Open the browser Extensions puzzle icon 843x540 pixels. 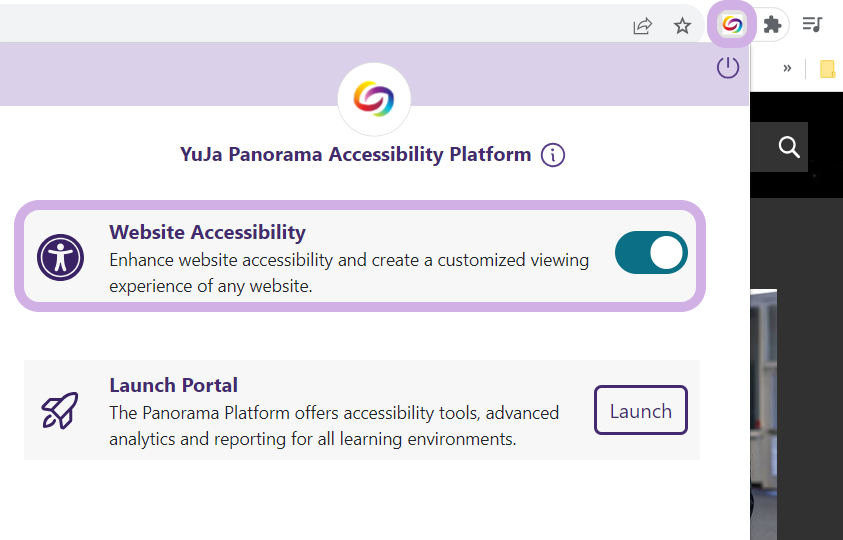click(772, 25)
